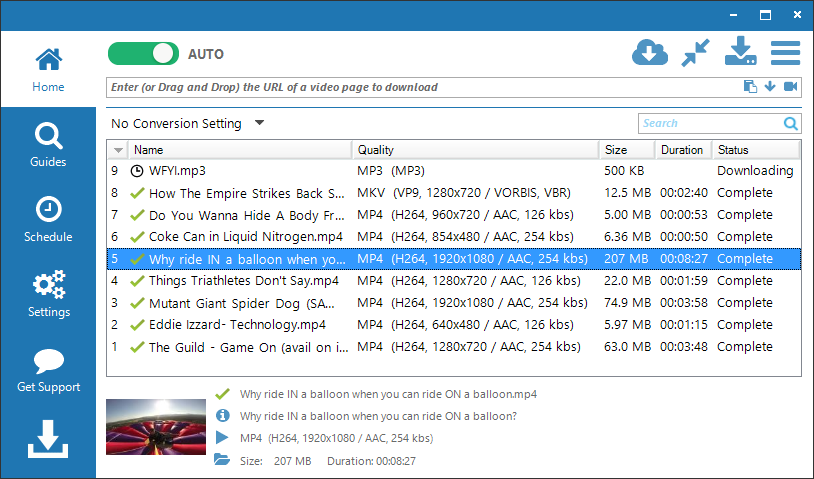Click the search magnifier icon
Image resolution: width=814 pixels, height=479 pixels.
(791, 124)
